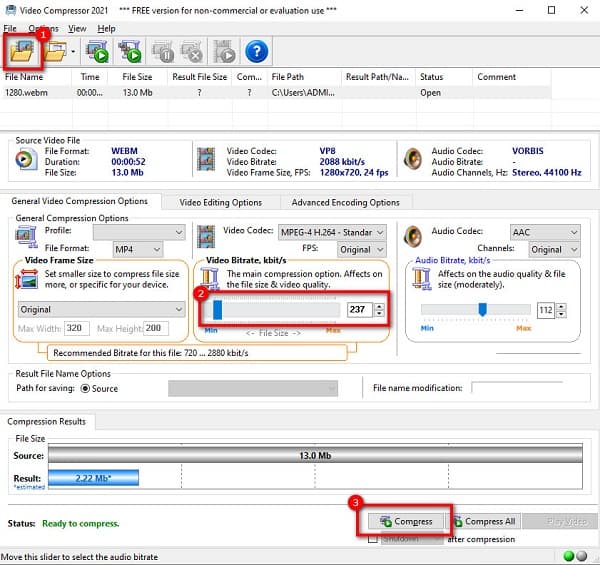Open the Compression Results tab
The width and height of the screenshot is (600, 565).
click(47, 422)
